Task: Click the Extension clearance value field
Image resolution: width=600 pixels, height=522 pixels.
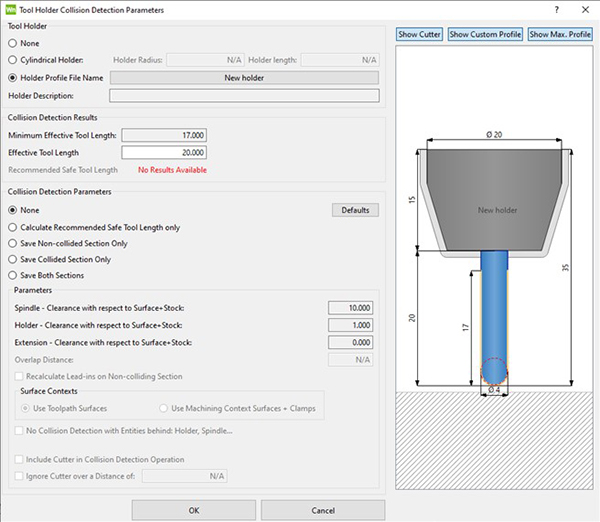Action: point(352,342)
